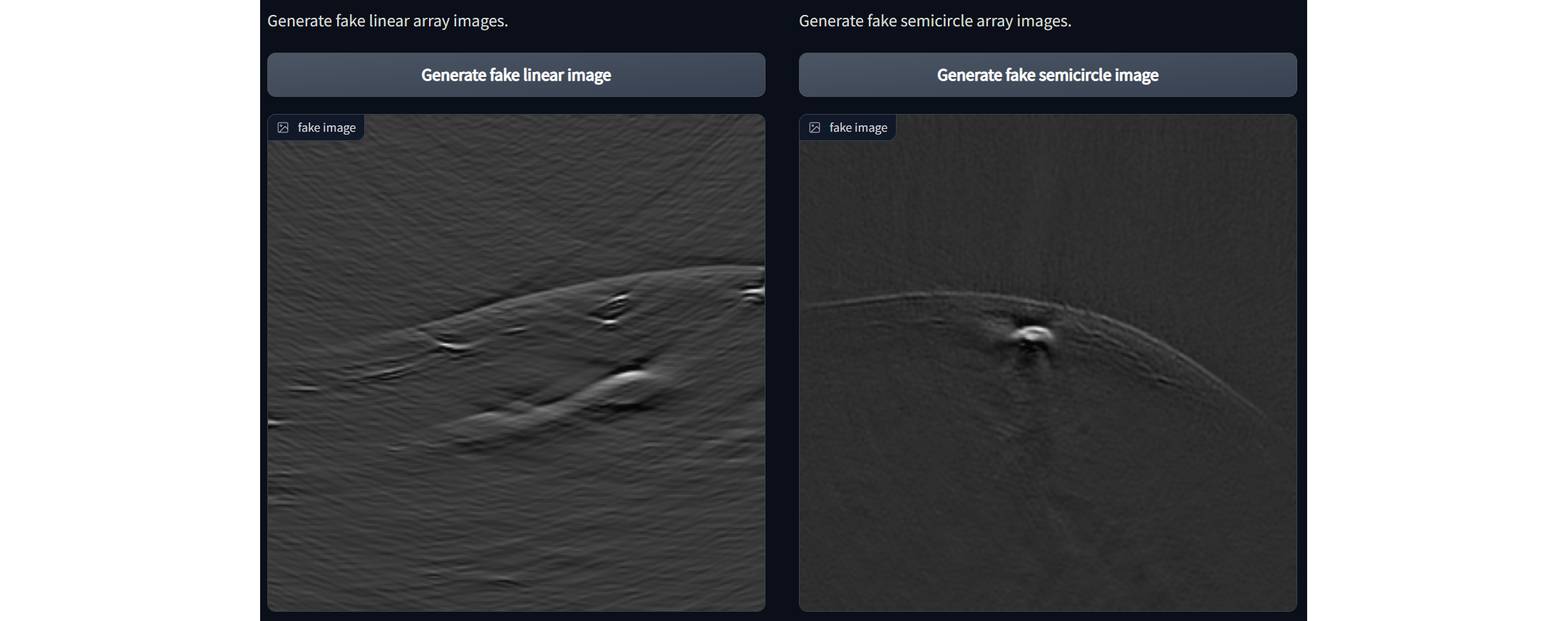Click the image icon on the semicircle fake image label

(x=815, y=127)
